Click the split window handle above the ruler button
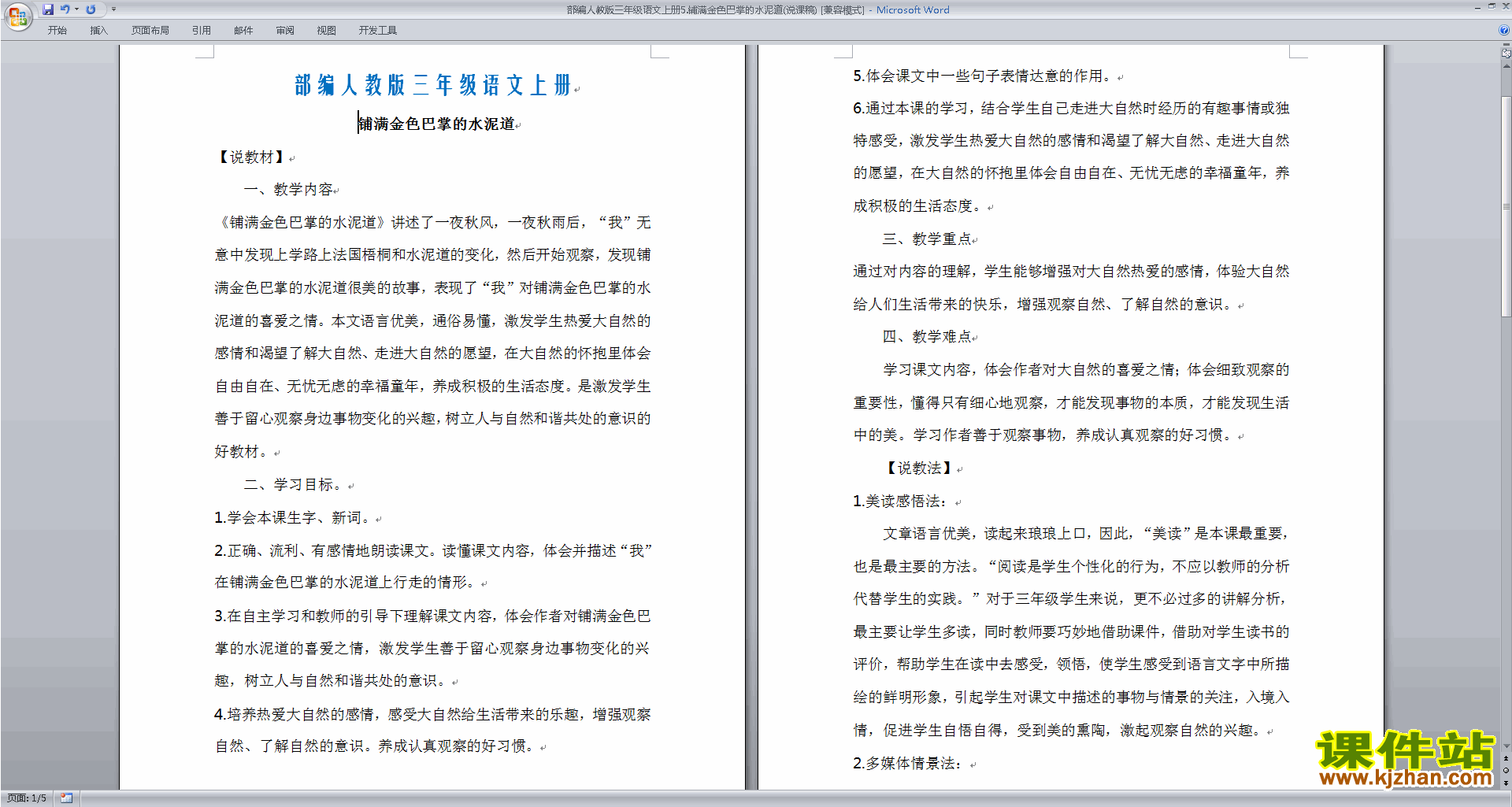The width and height of the screenshot is (1512, 807). pyautogui.click(x=1506, y=45)
